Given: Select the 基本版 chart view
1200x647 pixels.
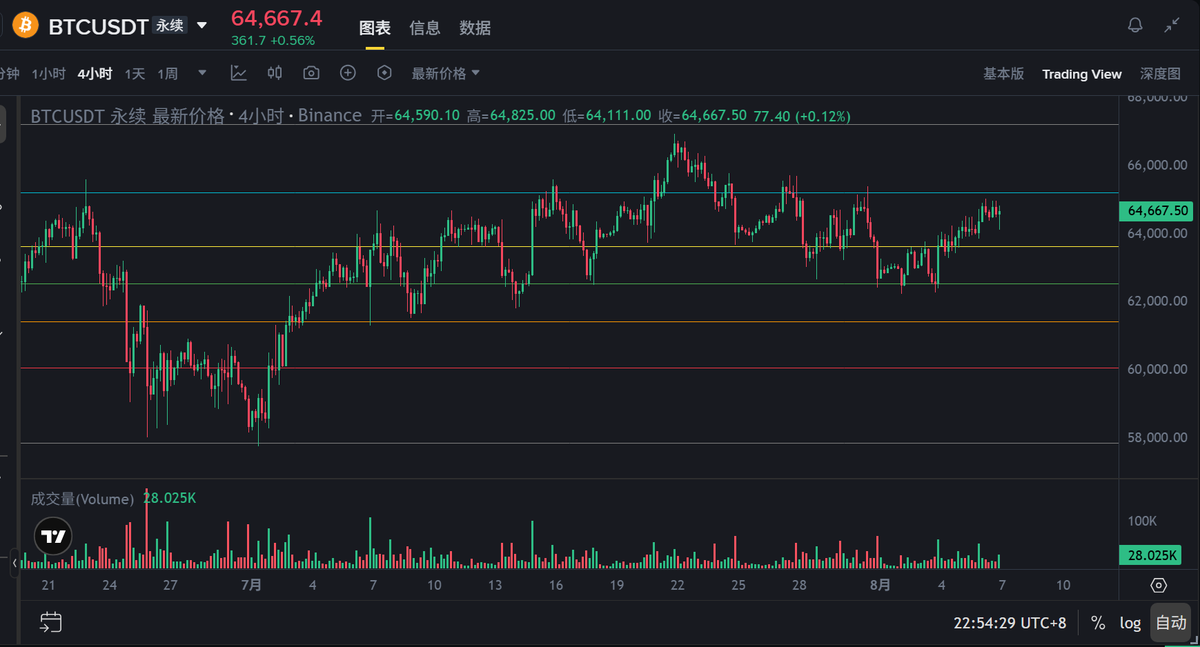Looking at the screenshot, I should [1003, 74].
